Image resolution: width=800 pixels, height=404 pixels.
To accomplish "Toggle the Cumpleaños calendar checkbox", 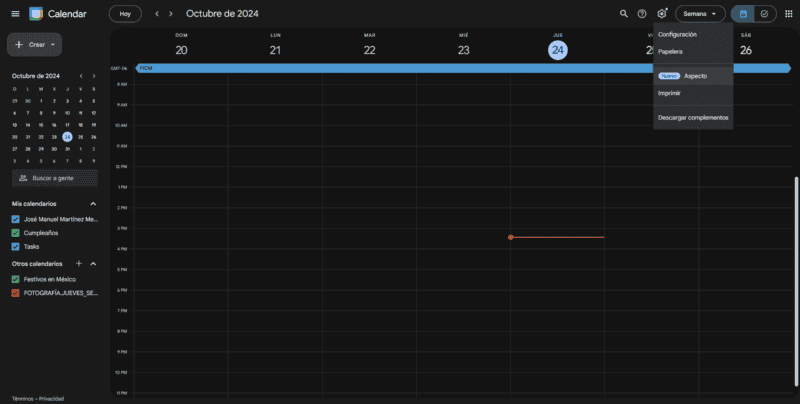I will click(x=15, y=233).
